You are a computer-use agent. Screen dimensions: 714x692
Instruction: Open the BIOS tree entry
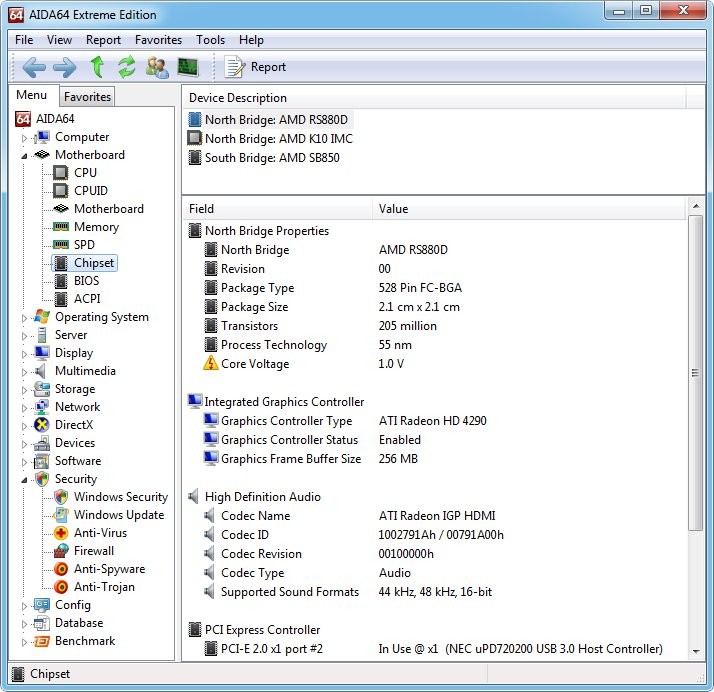pos(86,281)
